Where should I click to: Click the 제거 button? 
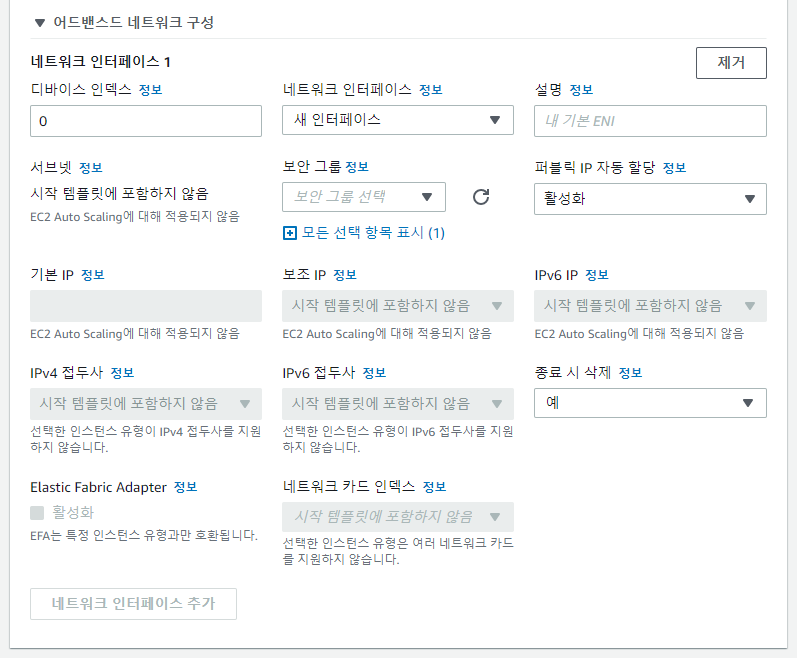tap(731, 63)
